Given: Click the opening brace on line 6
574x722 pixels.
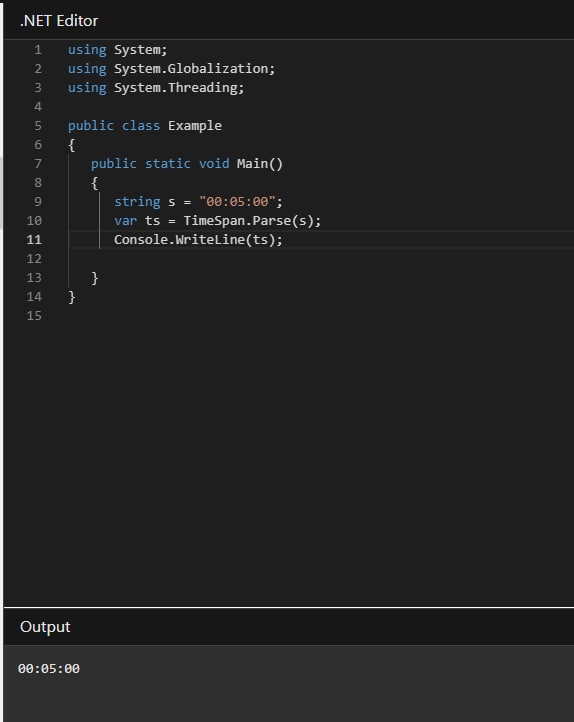Looking at the screenshot, I should tap(72, 145).
